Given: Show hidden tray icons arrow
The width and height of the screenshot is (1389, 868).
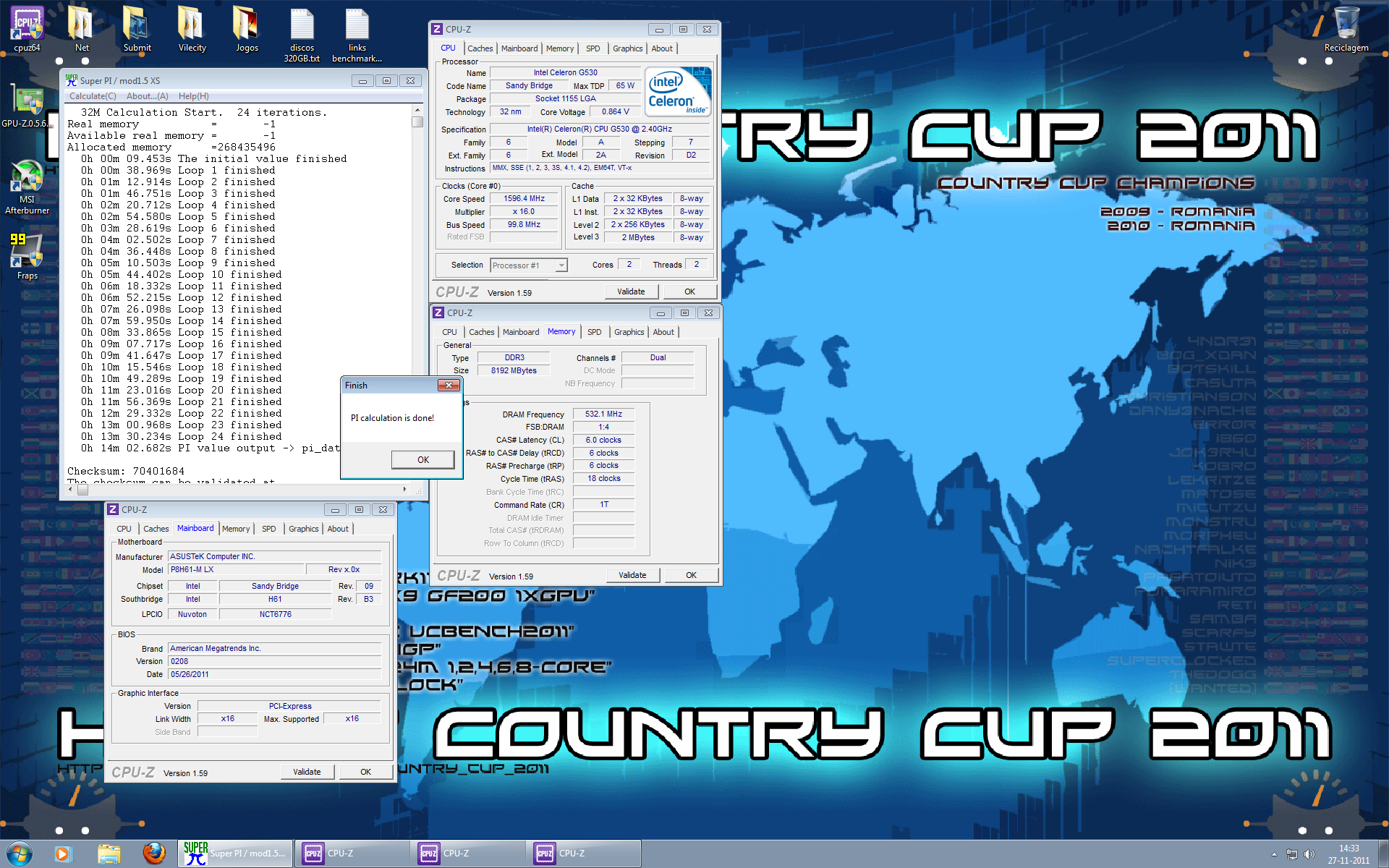Looking at the screenshot, I should pos(1274,854).
